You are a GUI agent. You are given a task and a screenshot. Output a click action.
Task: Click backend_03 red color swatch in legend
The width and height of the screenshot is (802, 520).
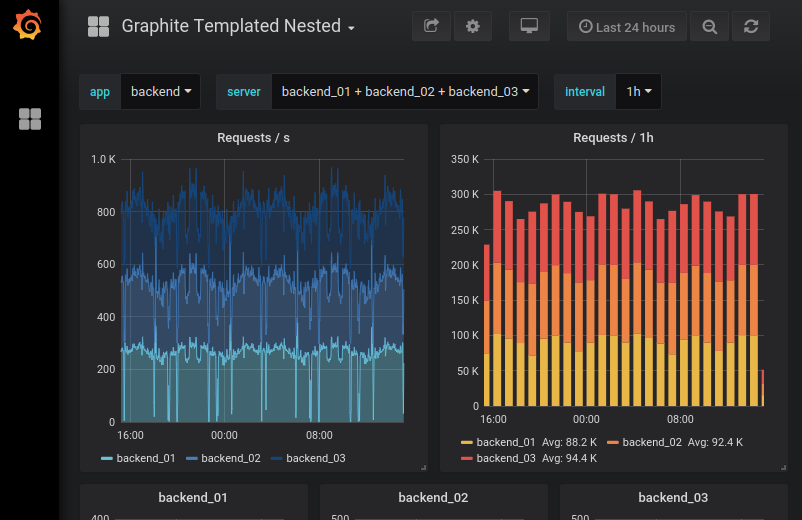[466, 458]
